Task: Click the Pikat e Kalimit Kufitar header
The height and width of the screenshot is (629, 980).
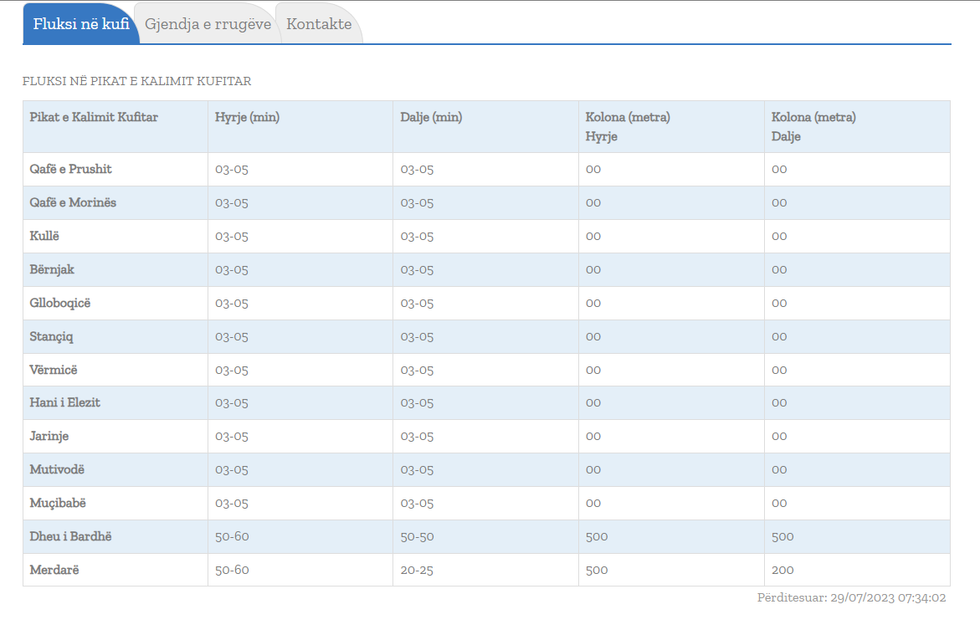Action: [94, 117]
